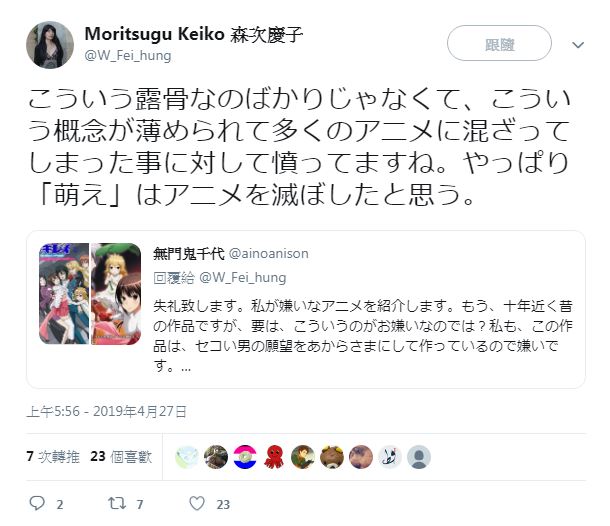Open the bear-face liker avatar
610x526 pixels.
(332, 457)
